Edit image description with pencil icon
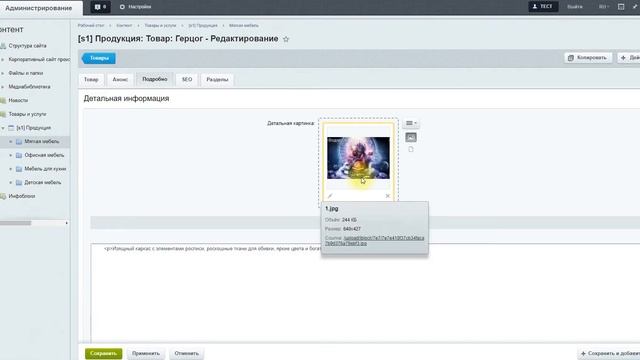Image resolution: width=640 pixels, height=360 pixels. click(330, 196)
